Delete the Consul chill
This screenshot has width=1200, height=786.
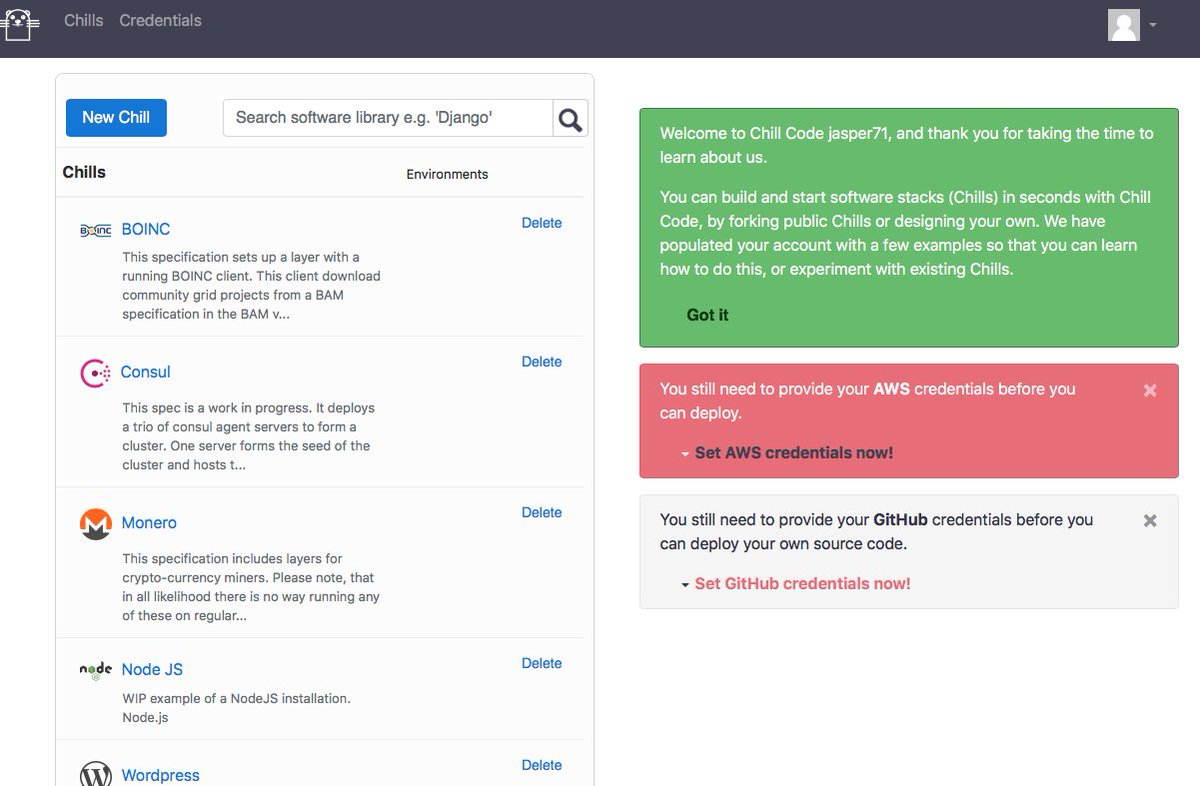click(x=542, y=362)
